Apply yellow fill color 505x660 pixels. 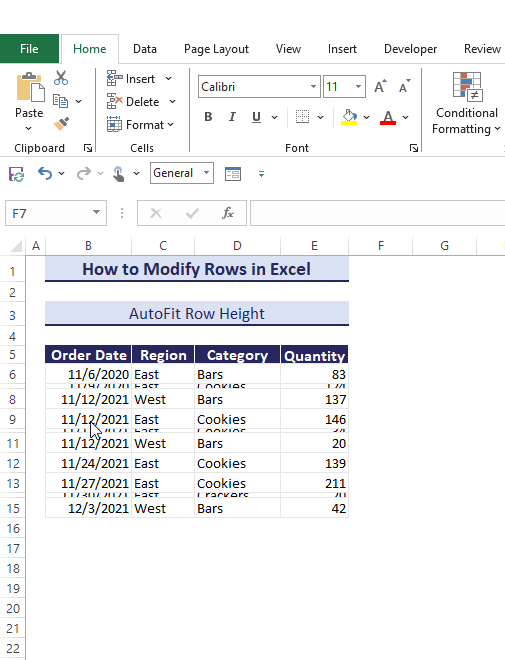(x=349, y=117)
